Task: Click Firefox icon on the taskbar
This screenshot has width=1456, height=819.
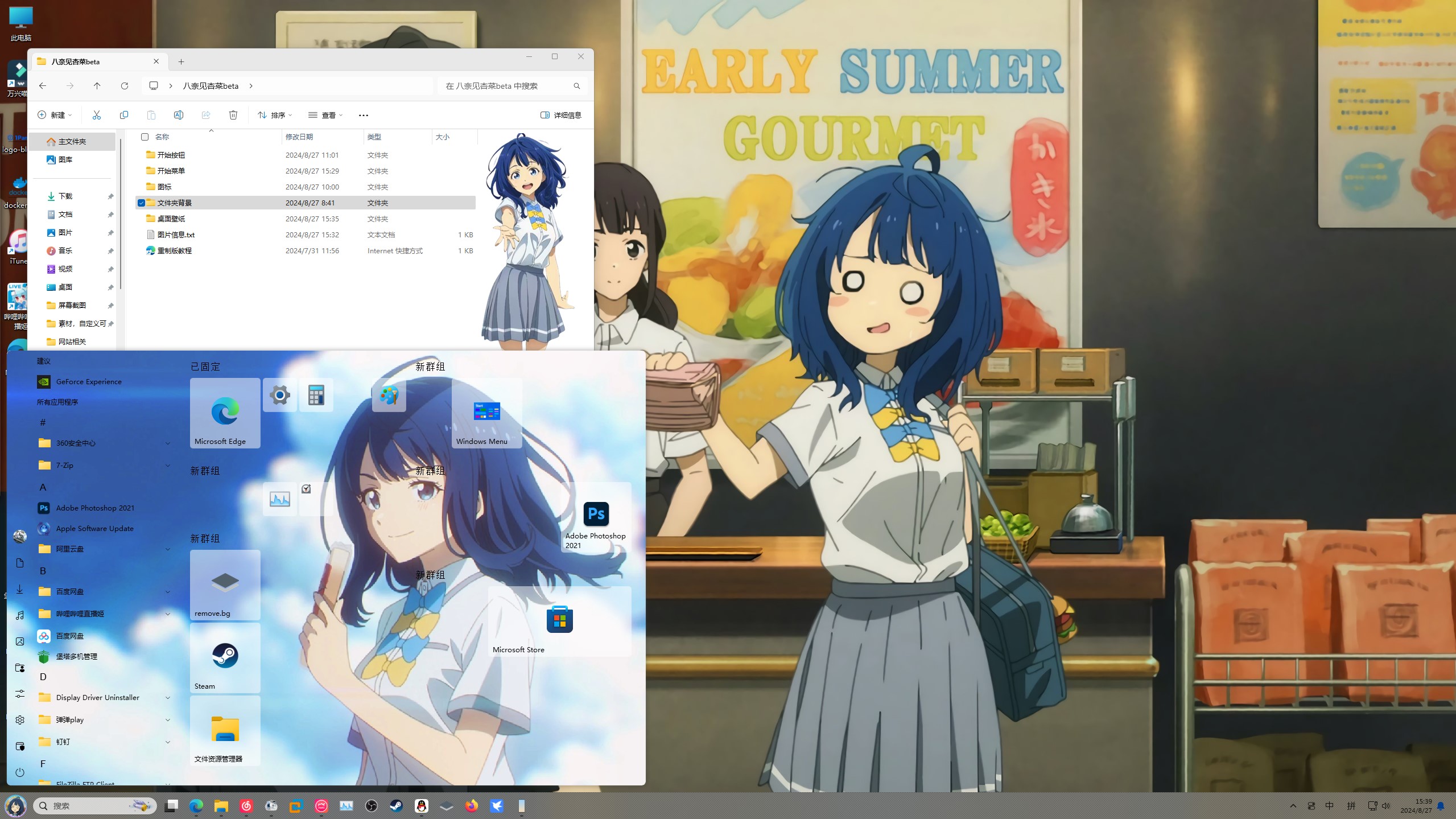Action: coord(471,805)
